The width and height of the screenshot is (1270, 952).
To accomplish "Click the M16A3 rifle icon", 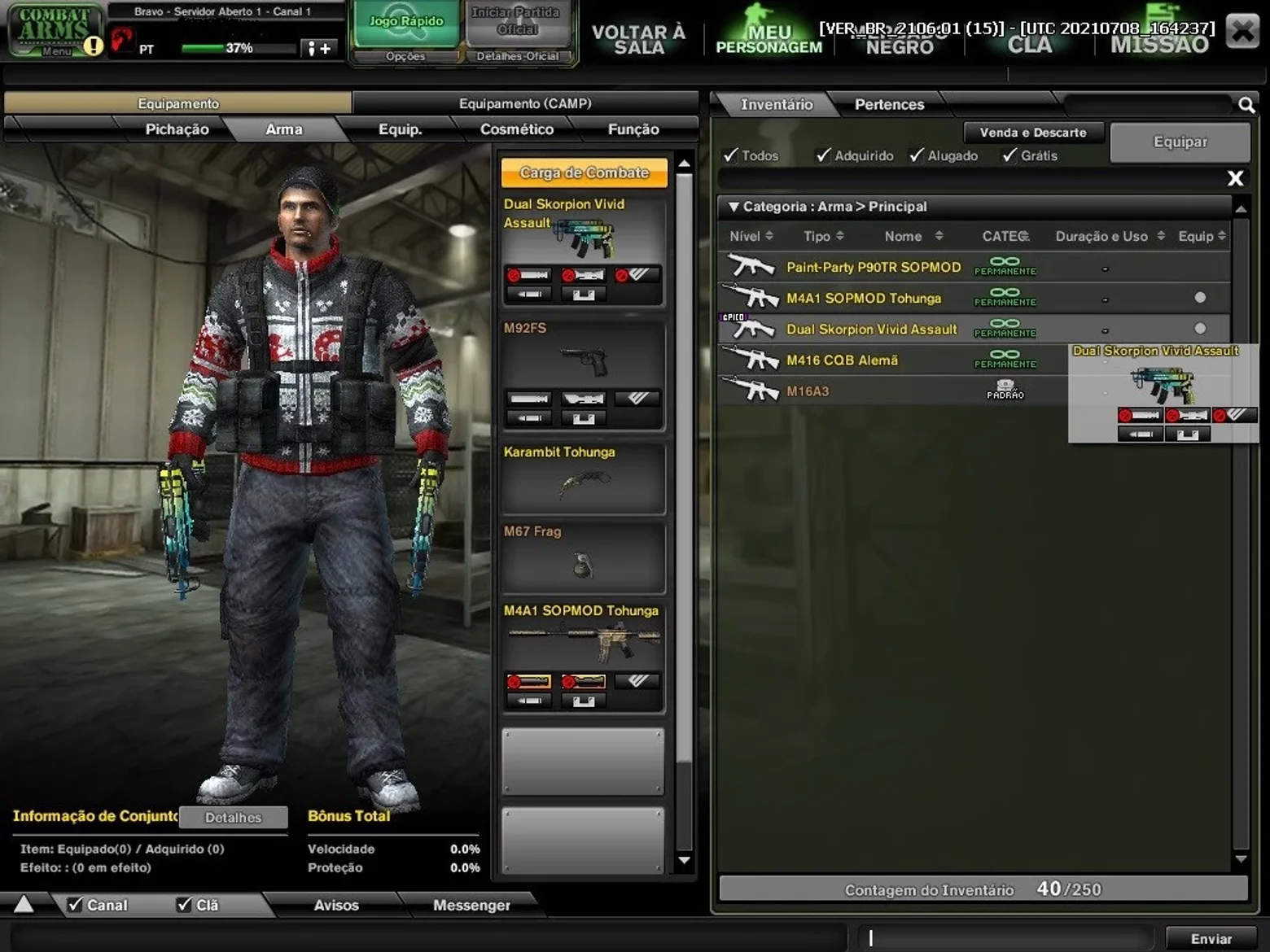I will click(x=751, y=390).
